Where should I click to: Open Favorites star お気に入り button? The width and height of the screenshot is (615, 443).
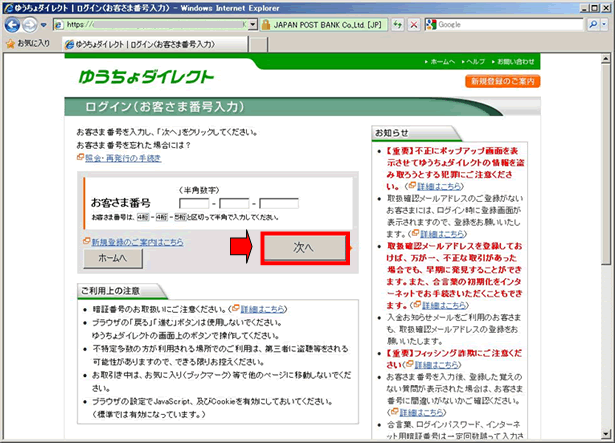pos(28,44)
